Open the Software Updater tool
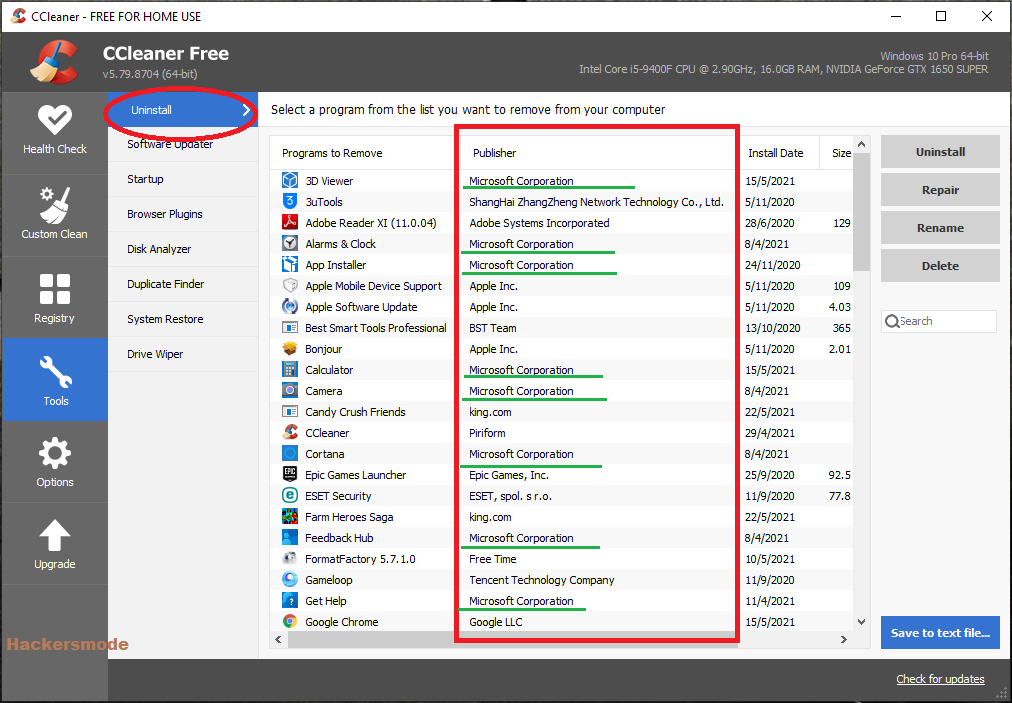The image size is (1012, 703). point(183,144)
